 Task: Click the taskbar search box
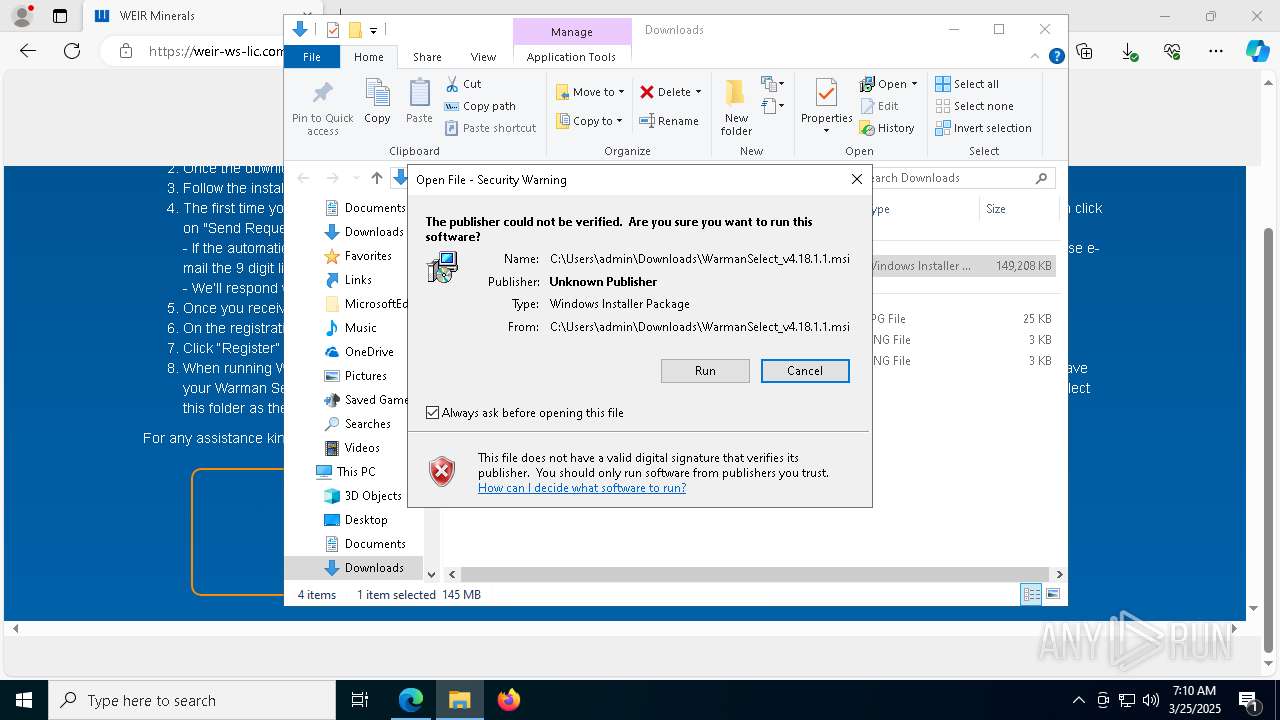point(192,700)
